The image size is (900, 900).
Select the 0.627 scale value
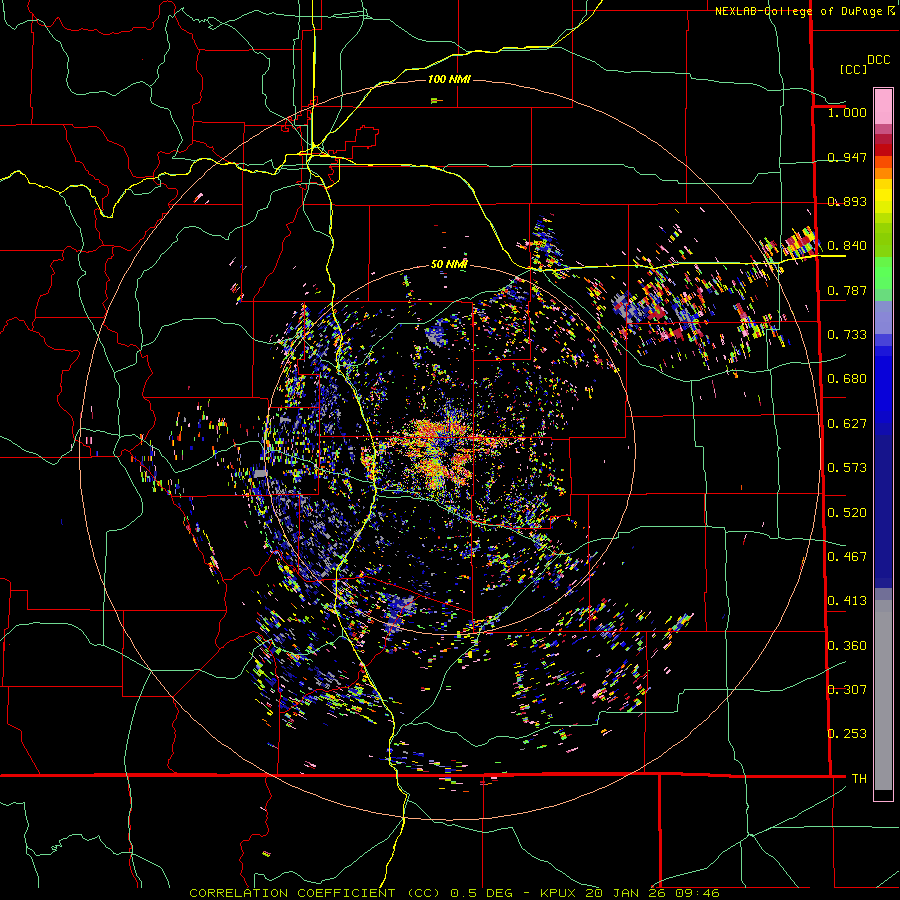[x=847, y=424]
